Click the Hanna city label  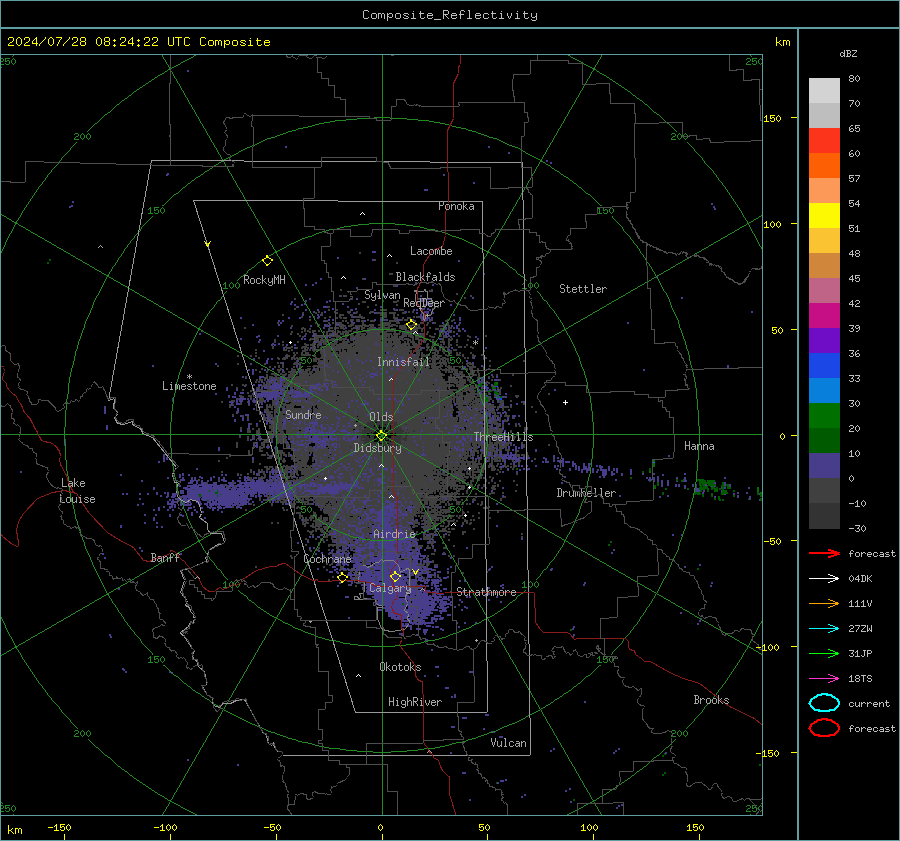[x=699, y=446]
